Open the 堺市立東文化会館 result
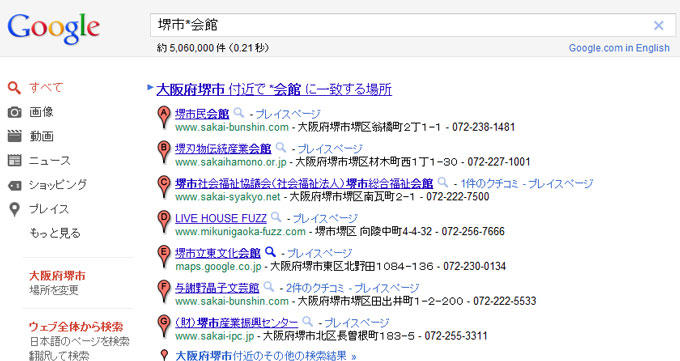 pyautogui.click(x=218, y=253)
